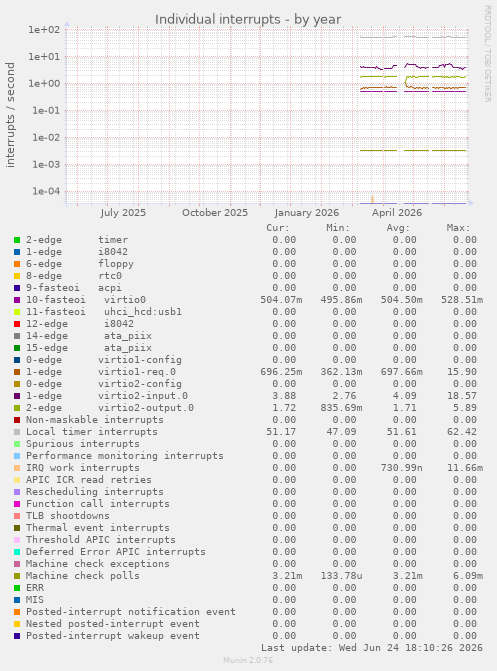
Task: Select the Individual interrupts - by year title
Action: point(248,20)
